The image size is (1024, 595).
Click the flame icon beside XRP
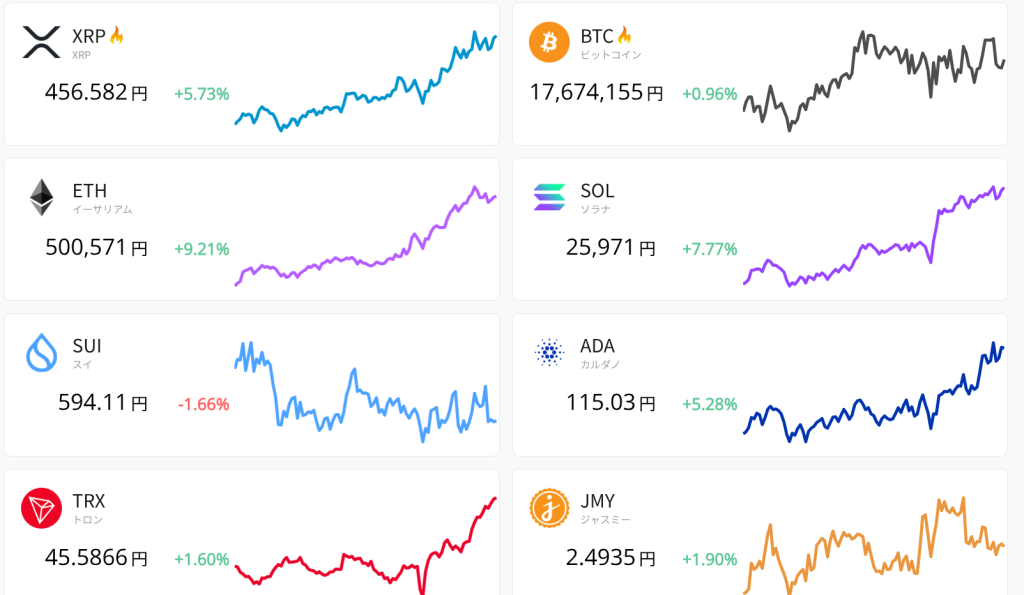pyautogui.click(x=117, y=36)
